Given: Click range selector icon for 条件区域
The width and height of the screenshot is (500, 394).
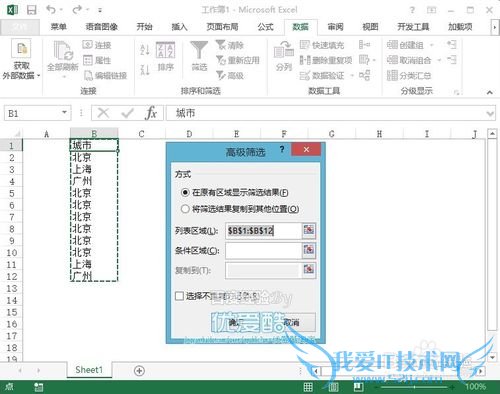Looking at the screenshot, I should 309,250.
